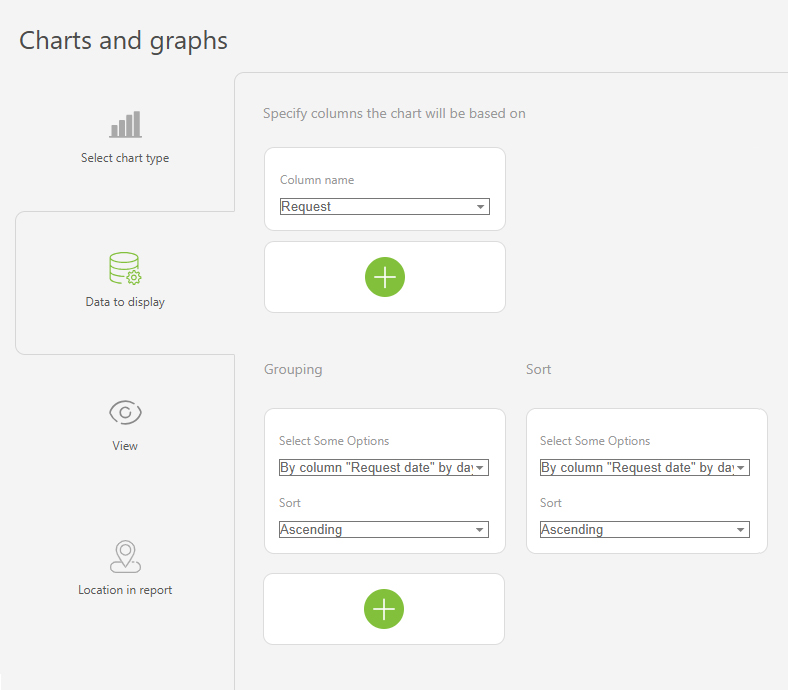Open the Column name Request dropdown

[384, 207]
